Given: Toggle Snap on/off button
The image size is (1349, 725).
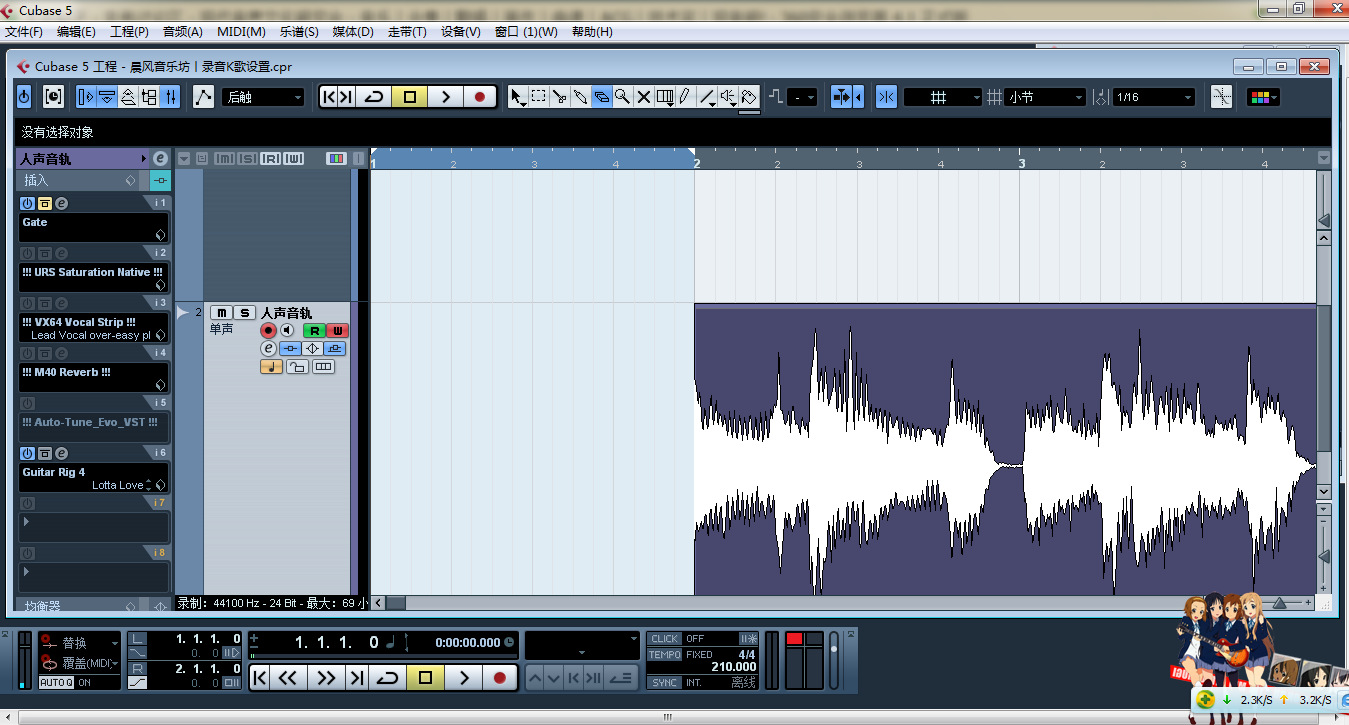Looking at the screenshot, I should point(886,97).
